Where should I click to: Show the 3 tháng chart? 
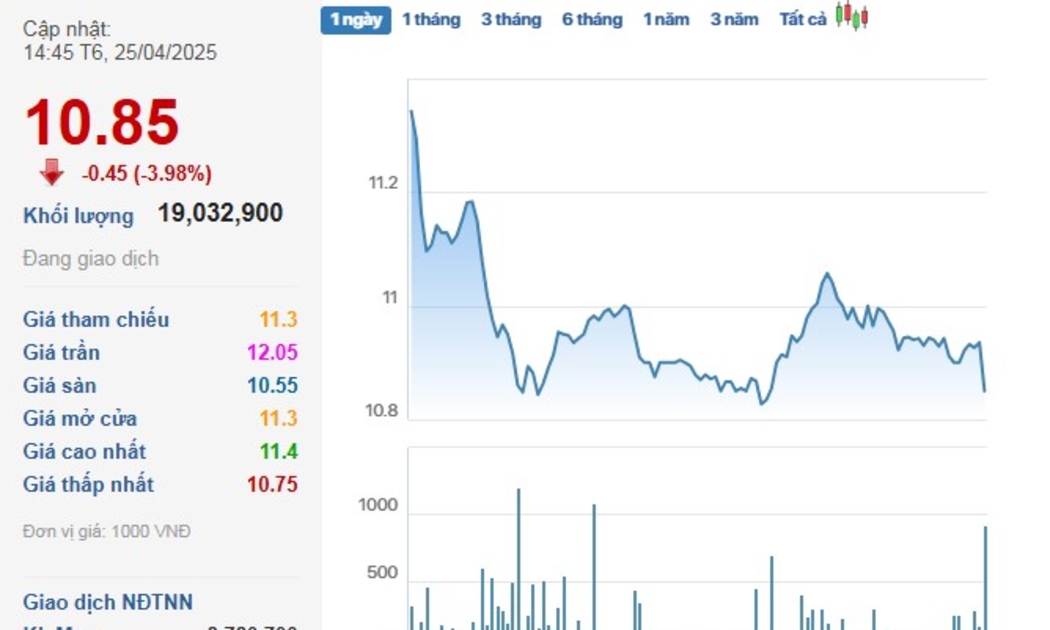tap(510, 20)
